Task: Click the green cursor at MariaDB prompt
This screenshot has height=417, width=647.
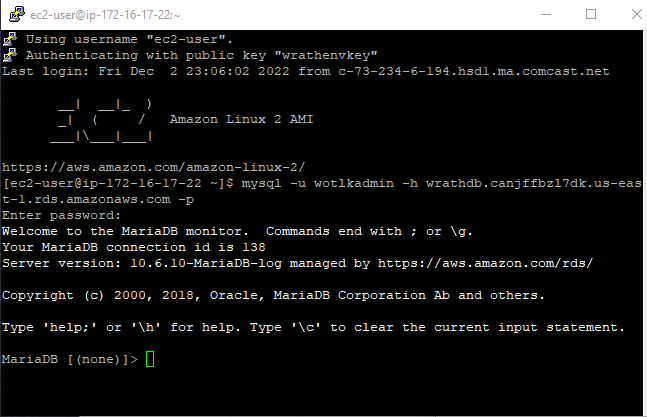Action: click(x=151, y=359)
